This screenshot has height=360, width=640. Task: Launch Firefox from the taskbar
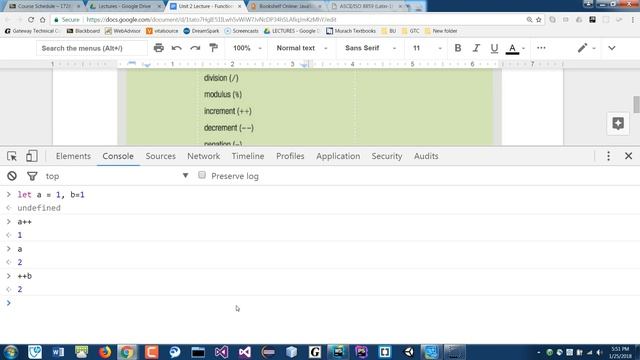(x=104, y=352)
